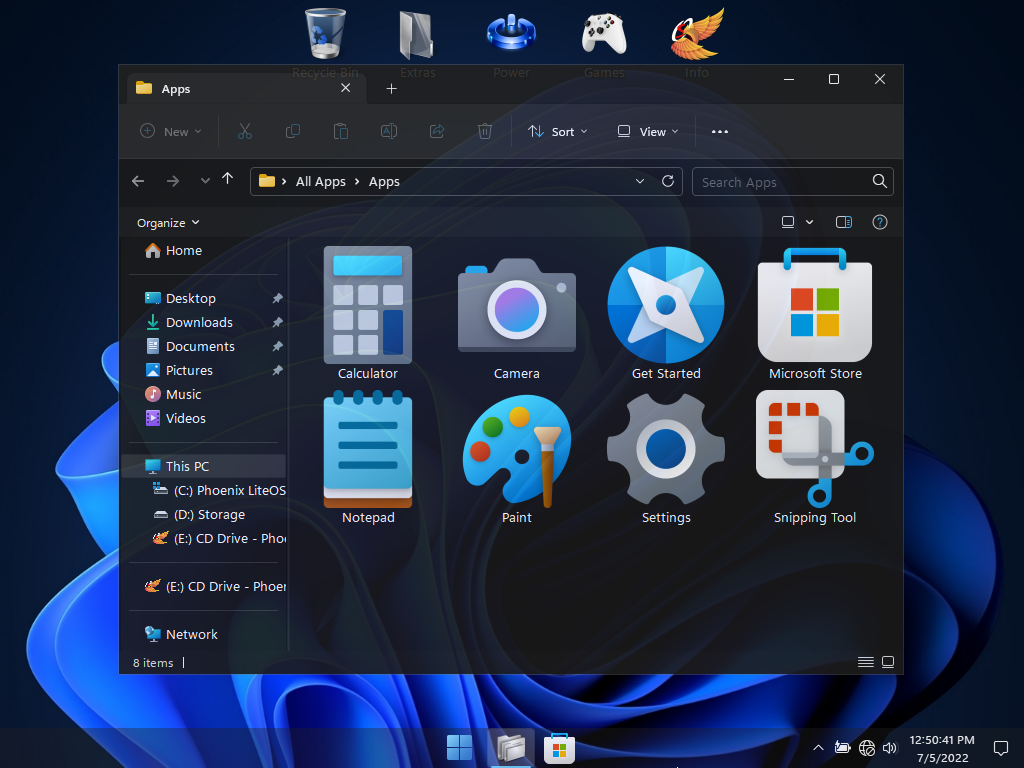The height and width of the screenshot is (768, 1024).
Task: Open the notification center icon
Action: [1000, 748]
